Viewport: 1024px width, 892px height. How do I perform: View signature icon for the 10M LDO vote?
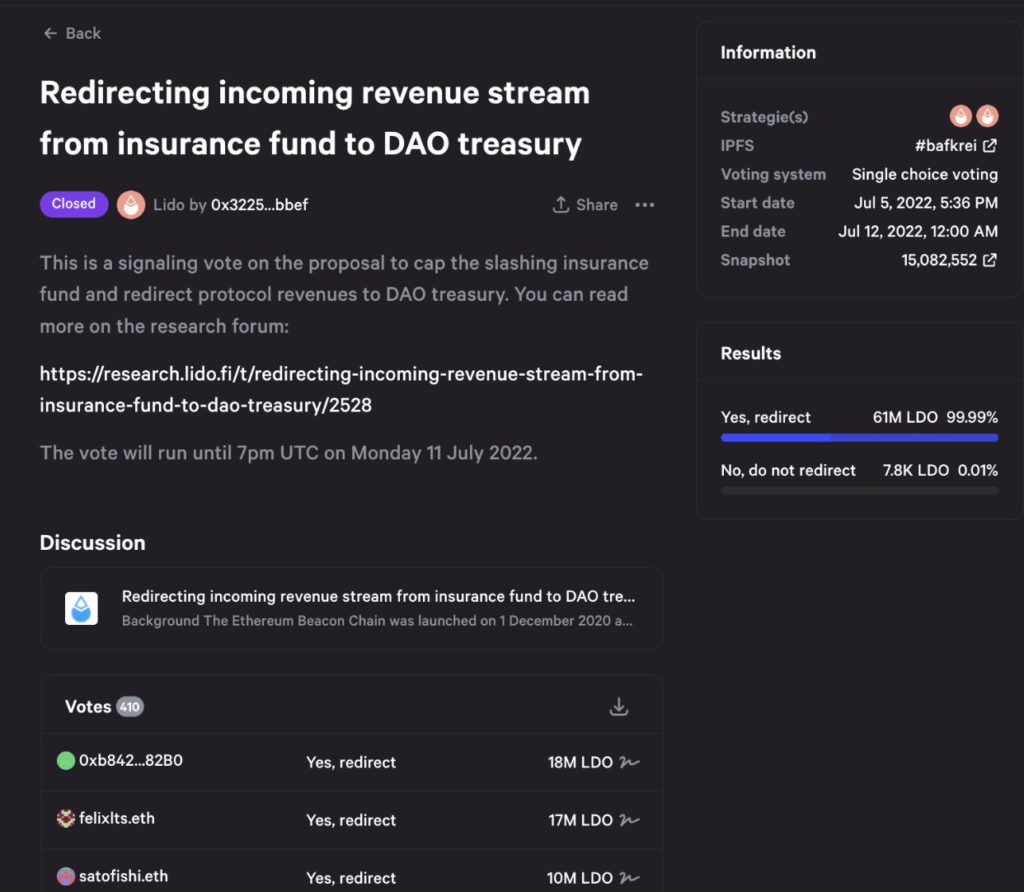click(629, 878)
